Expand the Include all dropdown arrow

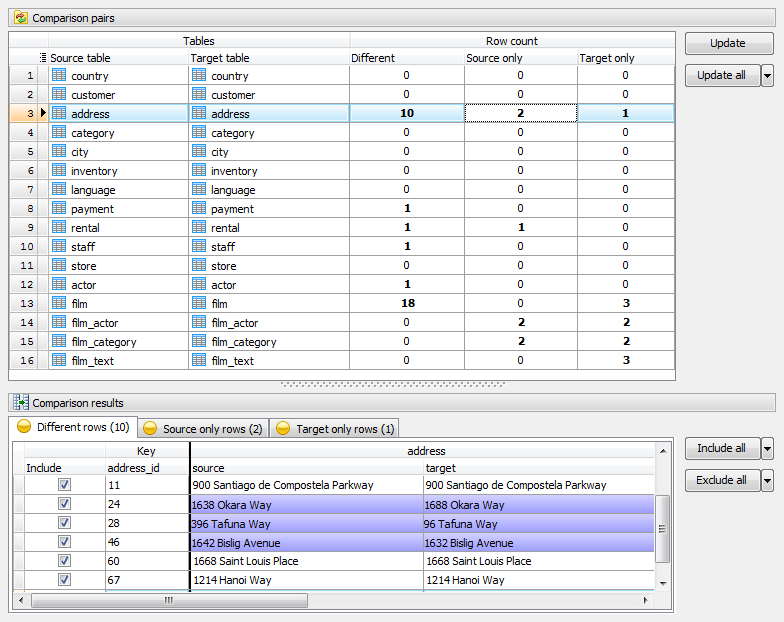tap(767, 449)
